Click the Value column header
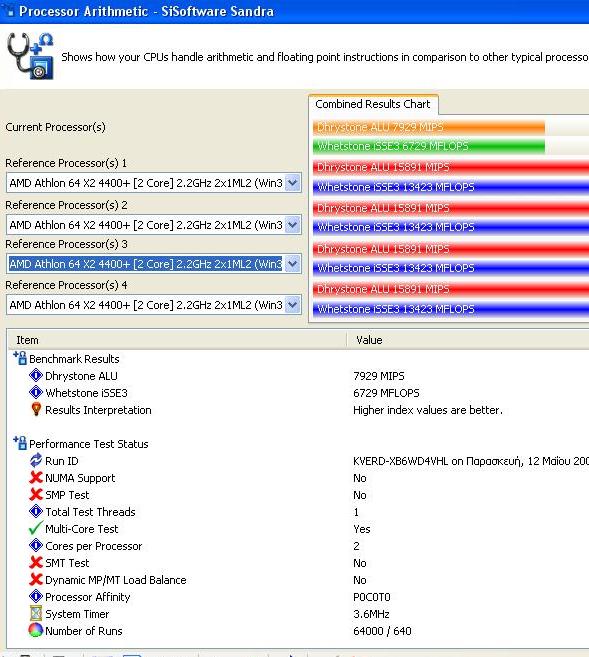Screen dimensions: 589x657 click(x=468, y=340)
